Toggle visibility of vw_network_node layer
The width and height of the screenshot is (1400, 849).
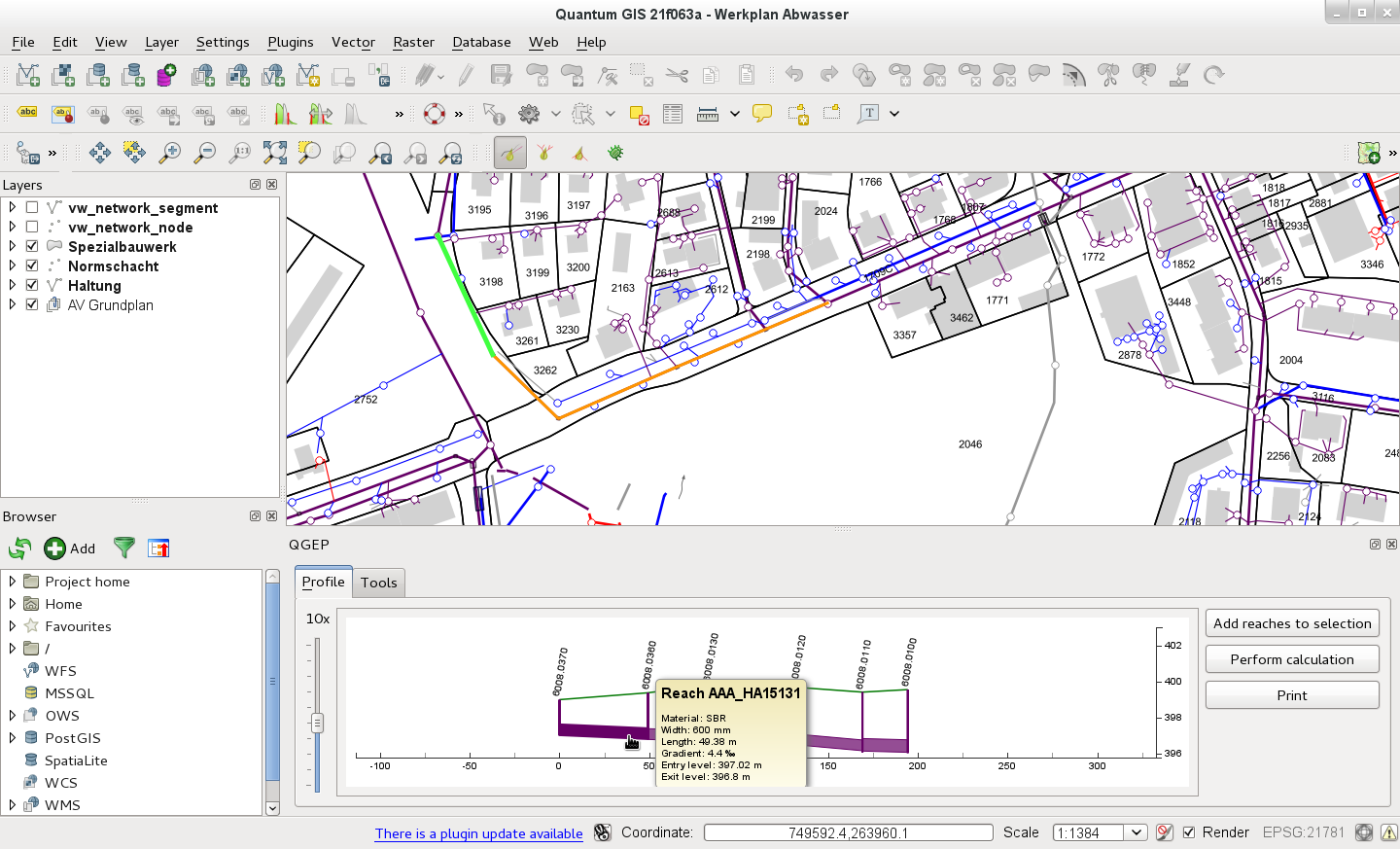coord(32,227)
